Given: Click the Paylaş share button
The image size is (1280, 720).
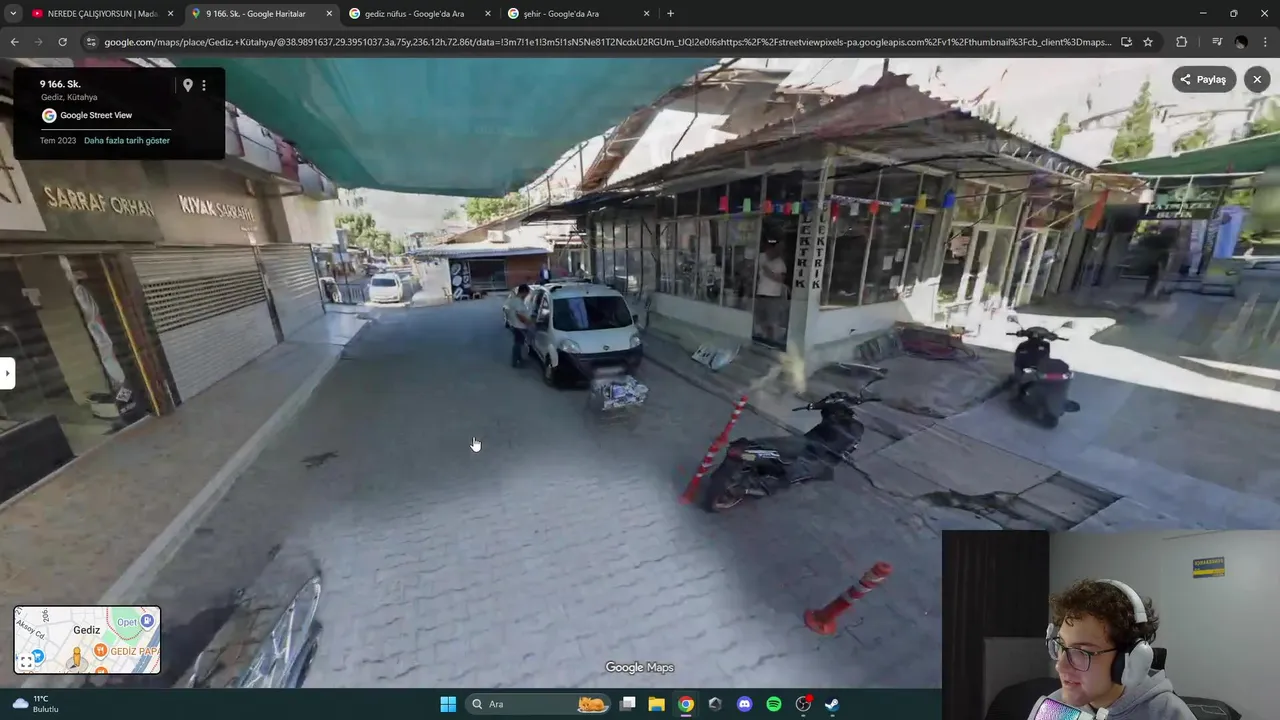Looking at the screenshot, I should click(1203, 79).
